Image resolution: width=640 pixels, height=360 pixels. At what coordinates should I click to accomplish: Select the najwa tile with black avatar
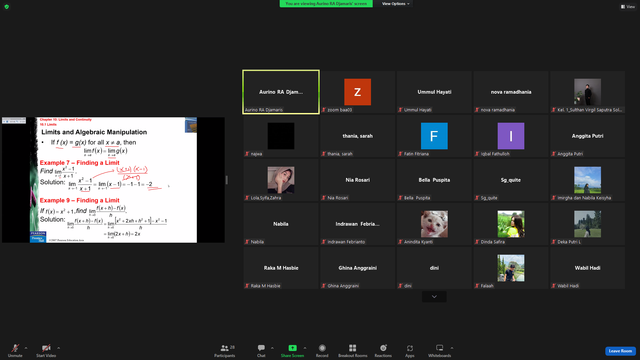click(281, 136)
